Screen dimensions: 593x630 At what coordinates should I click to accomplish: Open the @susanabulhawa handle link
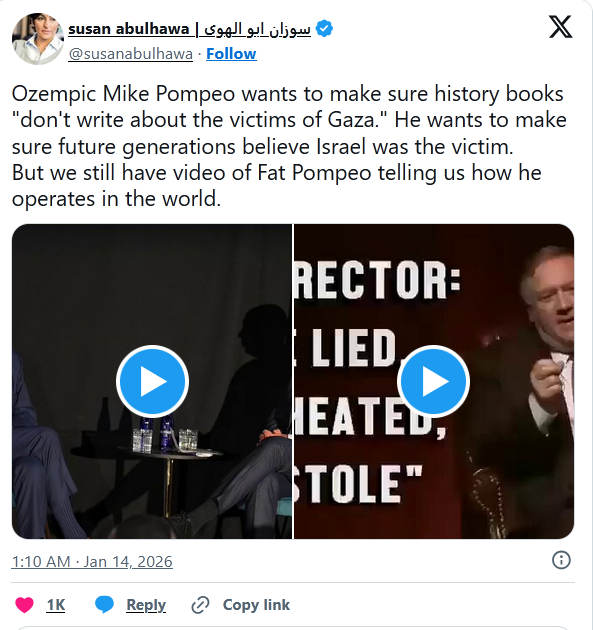[131, 54]
